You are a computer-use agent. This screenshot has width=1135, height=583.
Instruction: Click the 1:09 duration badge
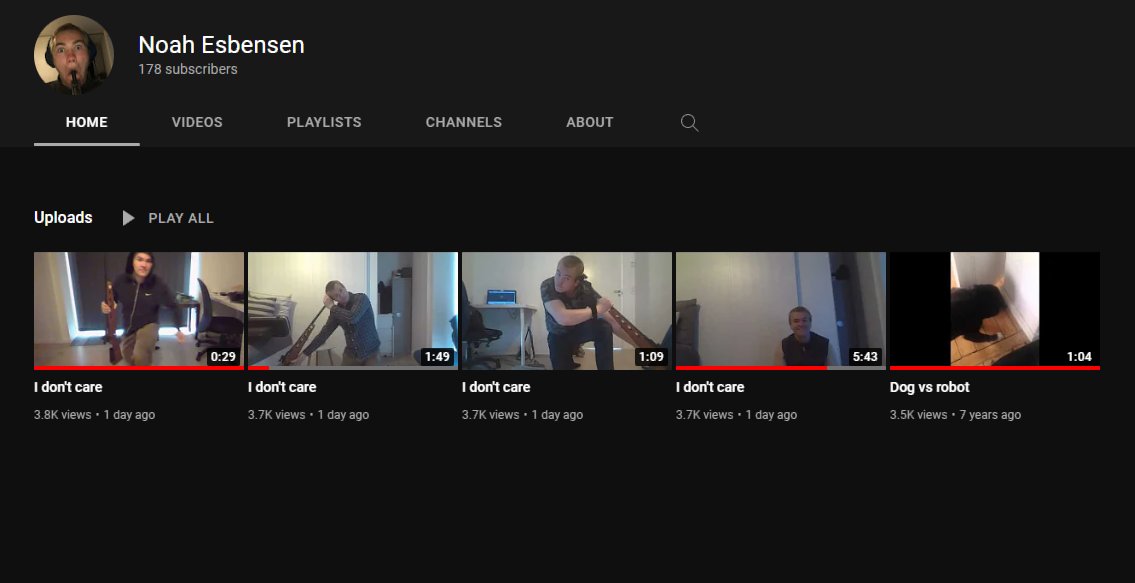(651, 356)
